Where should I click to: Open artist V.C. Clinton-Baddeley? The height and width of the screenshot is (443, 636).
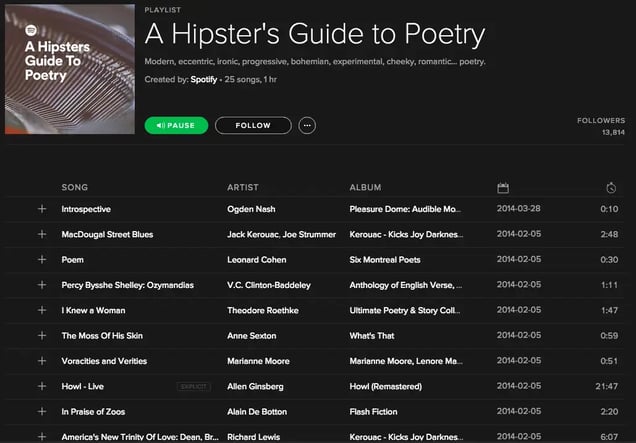pos(269,285)
